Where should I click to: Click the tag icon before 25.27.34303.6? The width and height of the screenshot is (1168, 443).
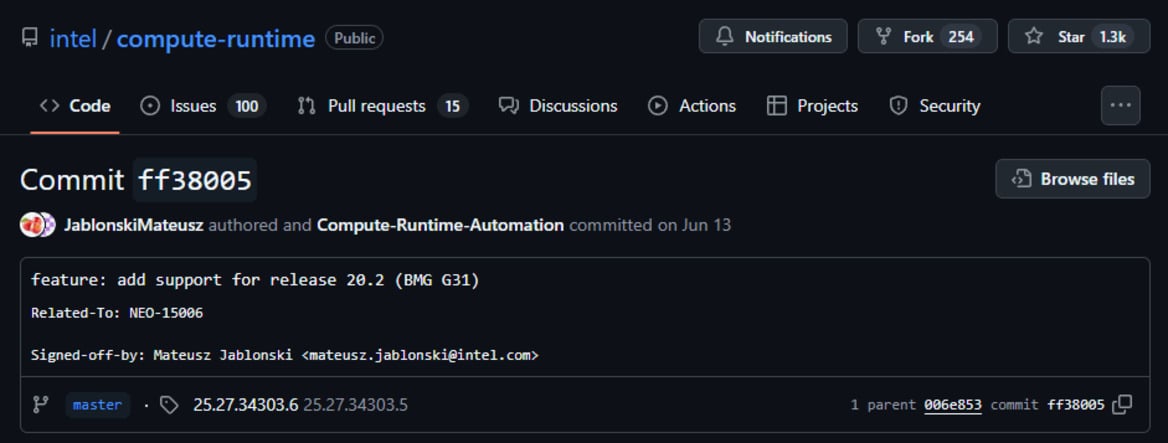pos(170,405)
